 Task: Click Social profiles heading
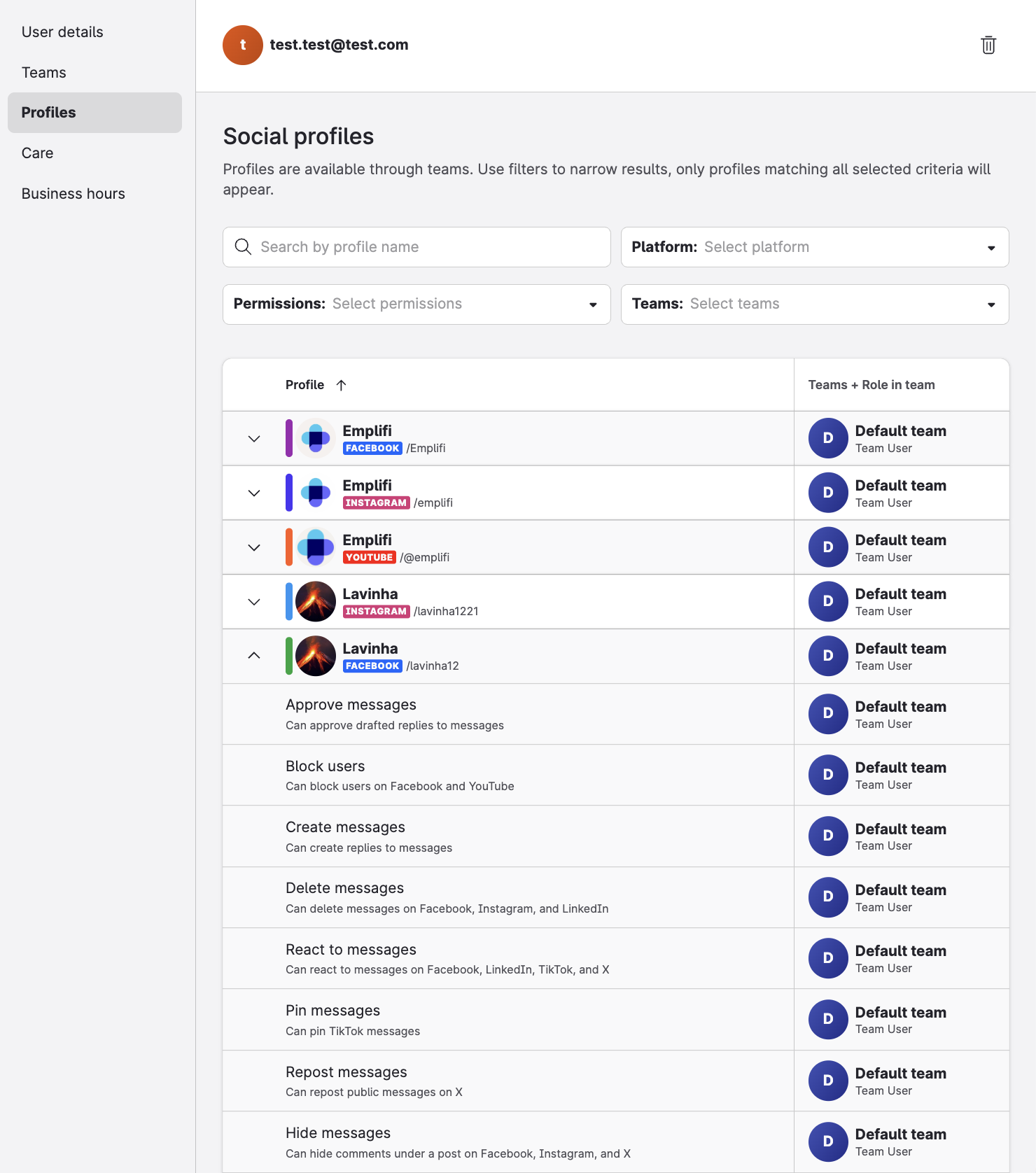click(298, 136)
